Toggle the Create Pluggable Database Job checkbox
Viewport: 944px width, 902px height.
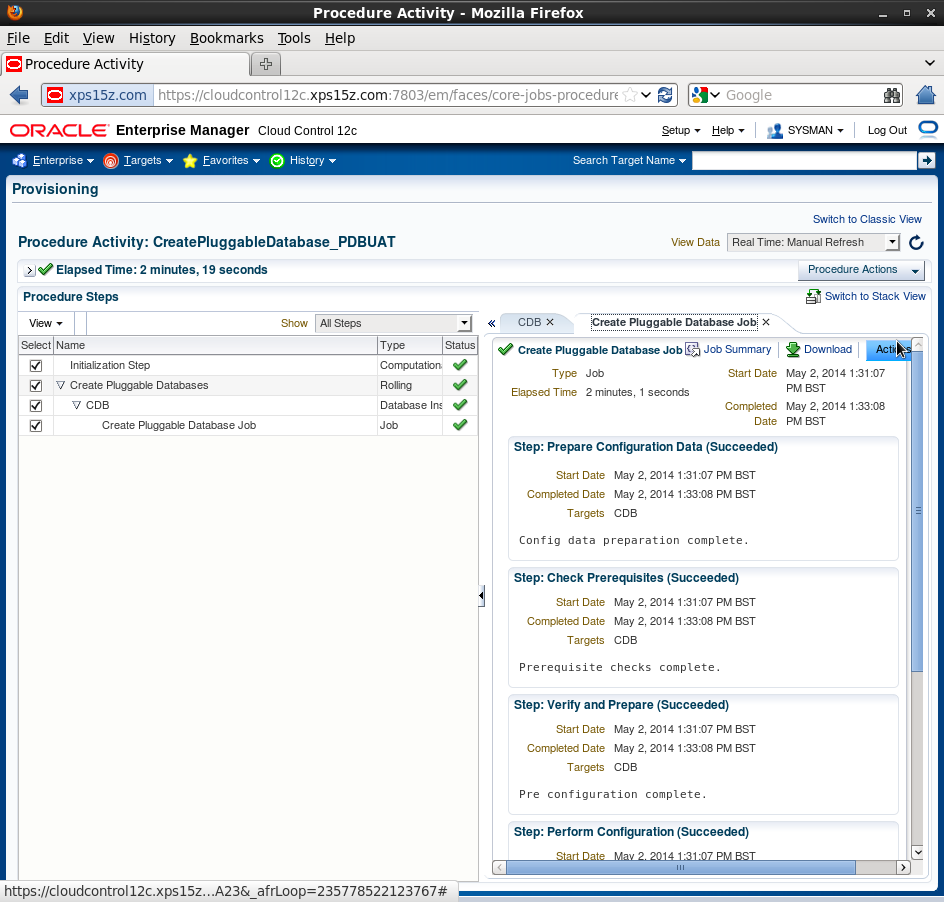(x=36, y=426)
